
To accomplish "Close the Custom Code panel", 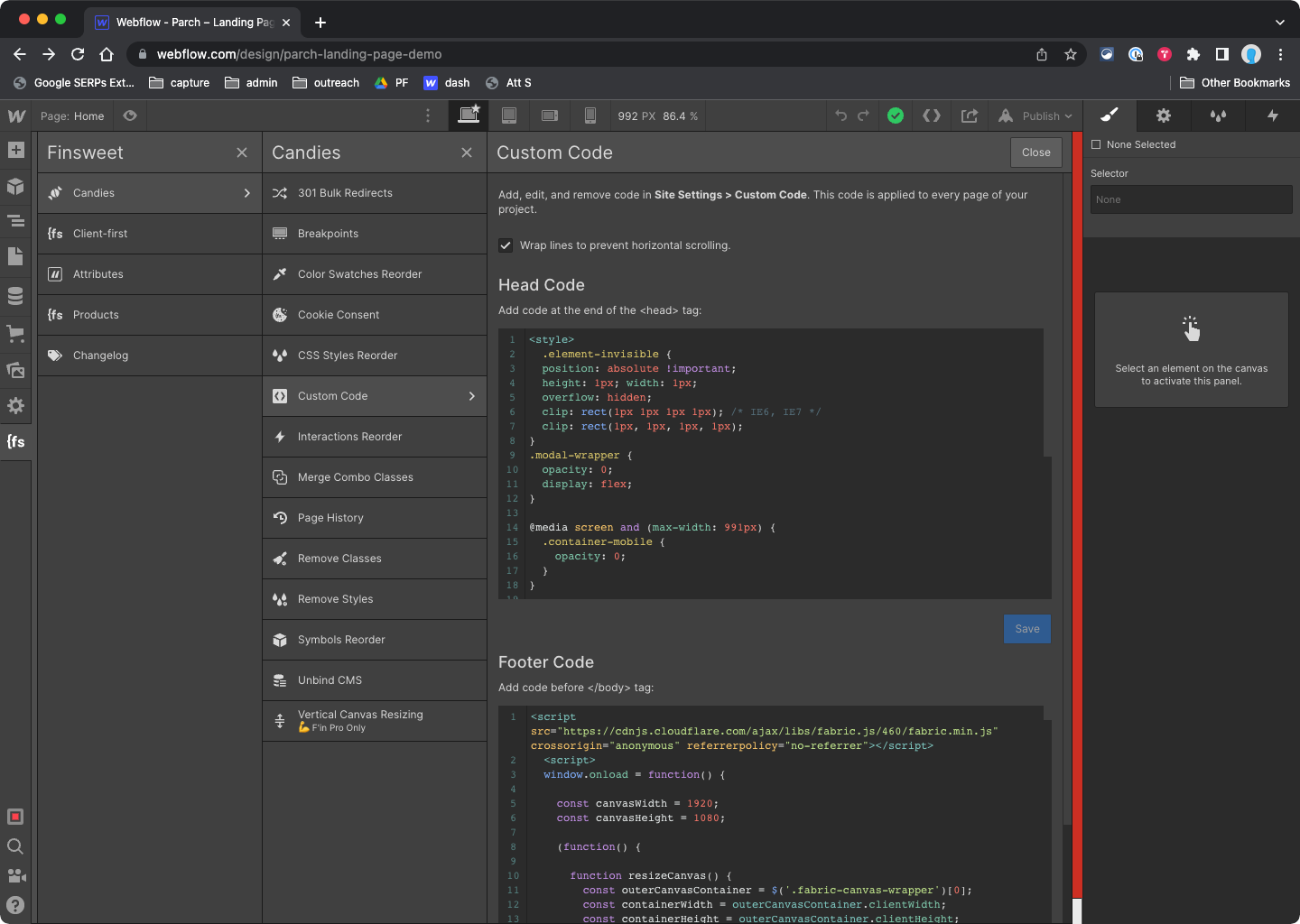I will click(1035, 152).
